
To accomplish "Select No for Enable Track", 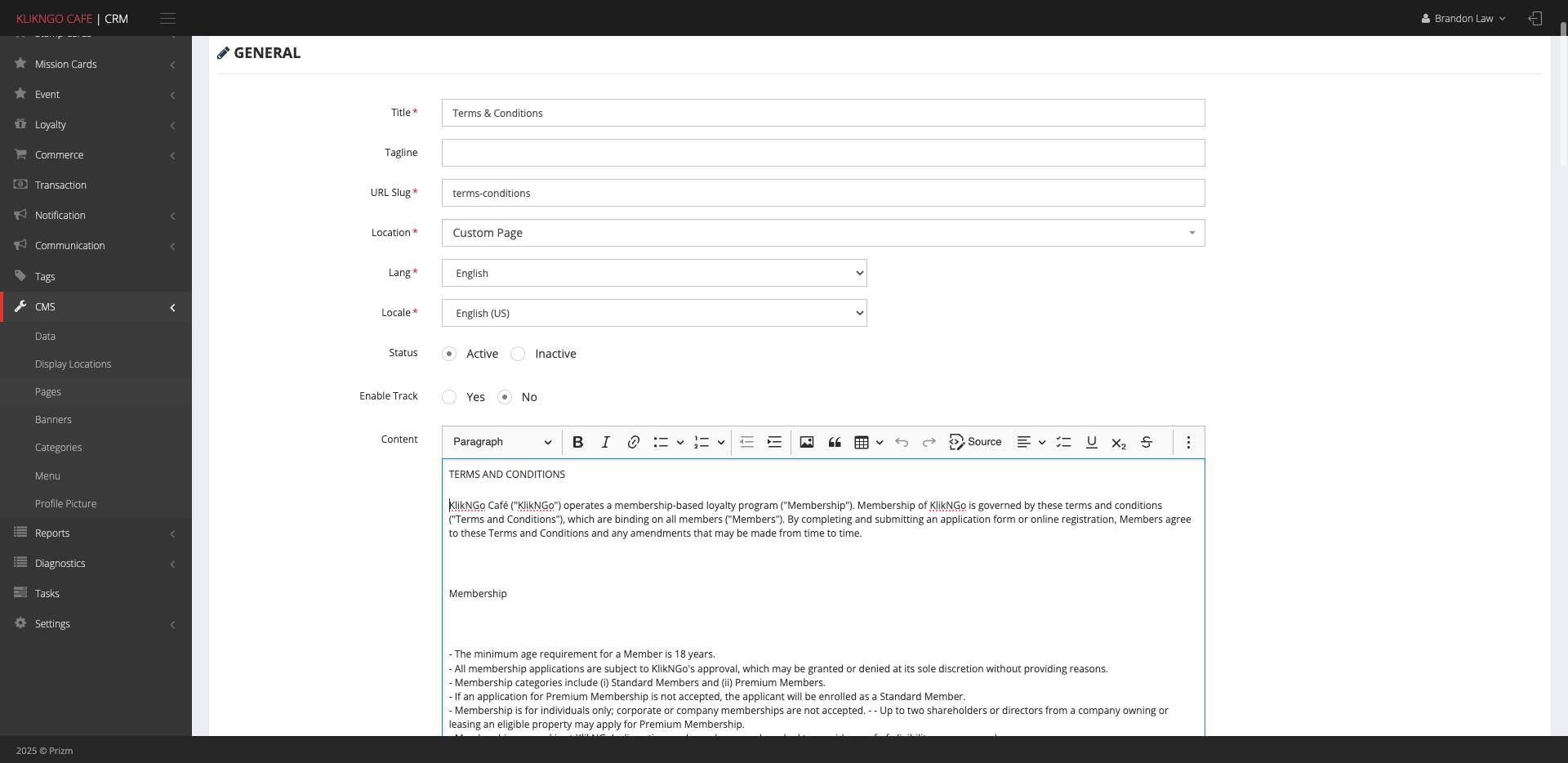I will [x=505, y=397].
